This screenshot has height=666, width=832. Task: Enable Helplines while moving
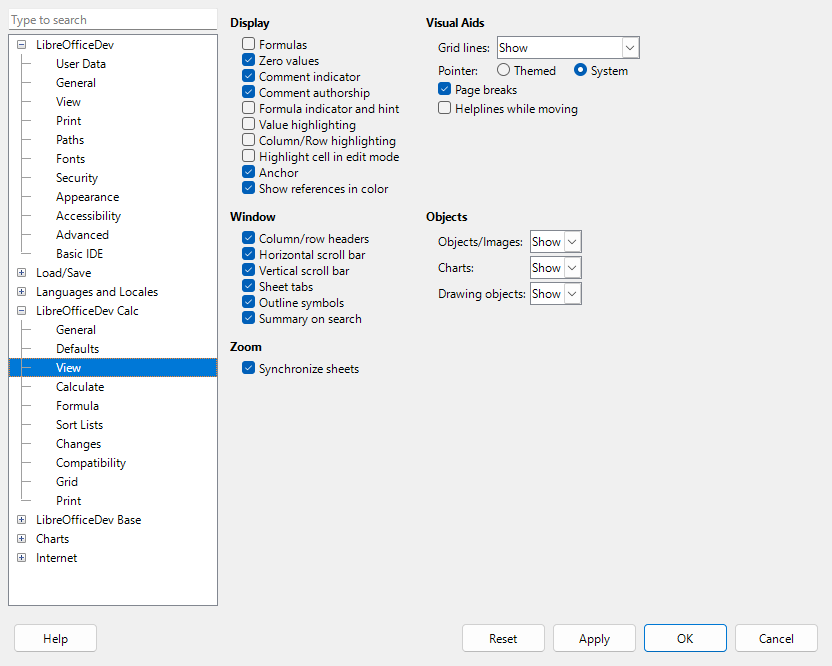[443, 107]
